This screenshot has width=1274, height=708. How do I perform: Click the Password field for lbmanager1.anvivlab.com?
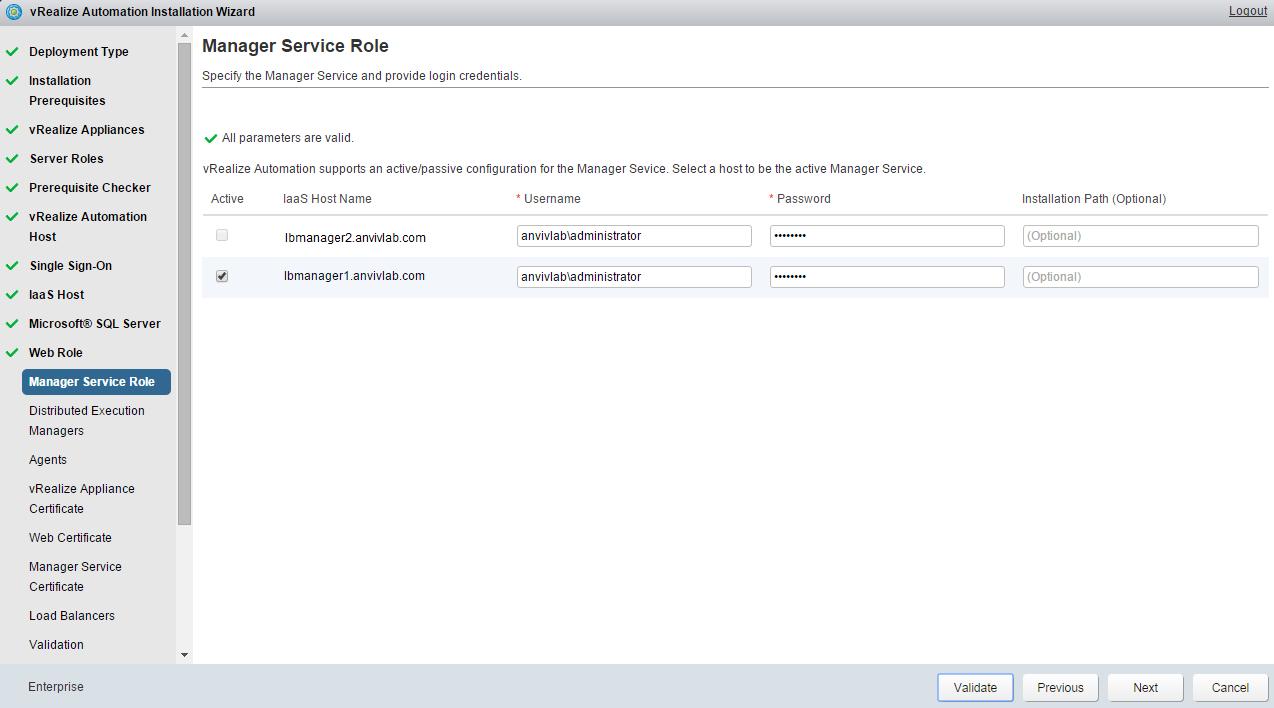(x=887, y=277)
